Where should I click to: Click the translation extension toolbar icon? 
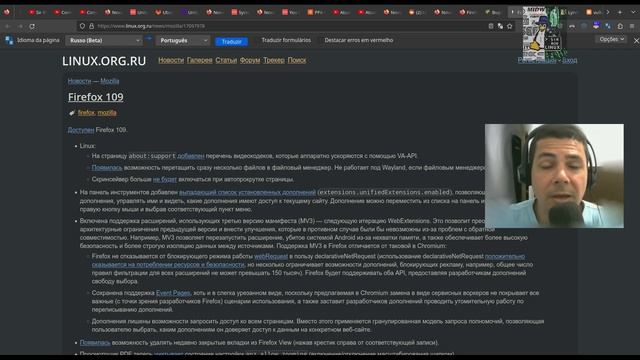coord(608,26)
